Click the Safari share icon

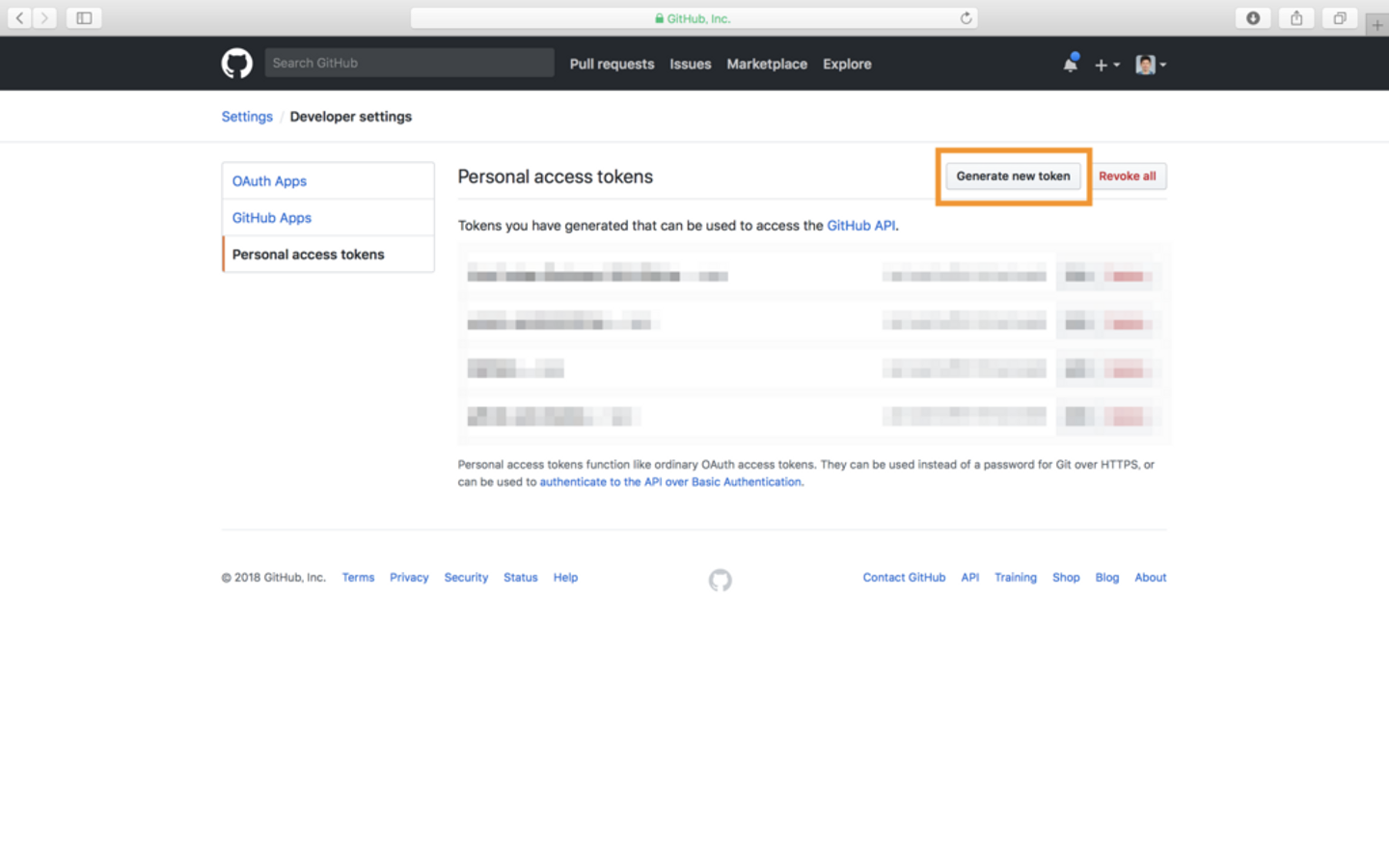point(1296,18)
